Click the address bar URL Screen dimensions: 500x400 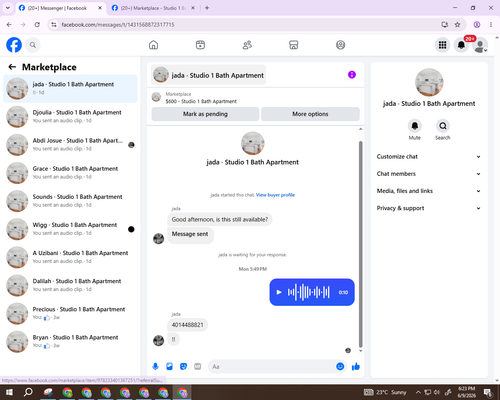[118, 25]
